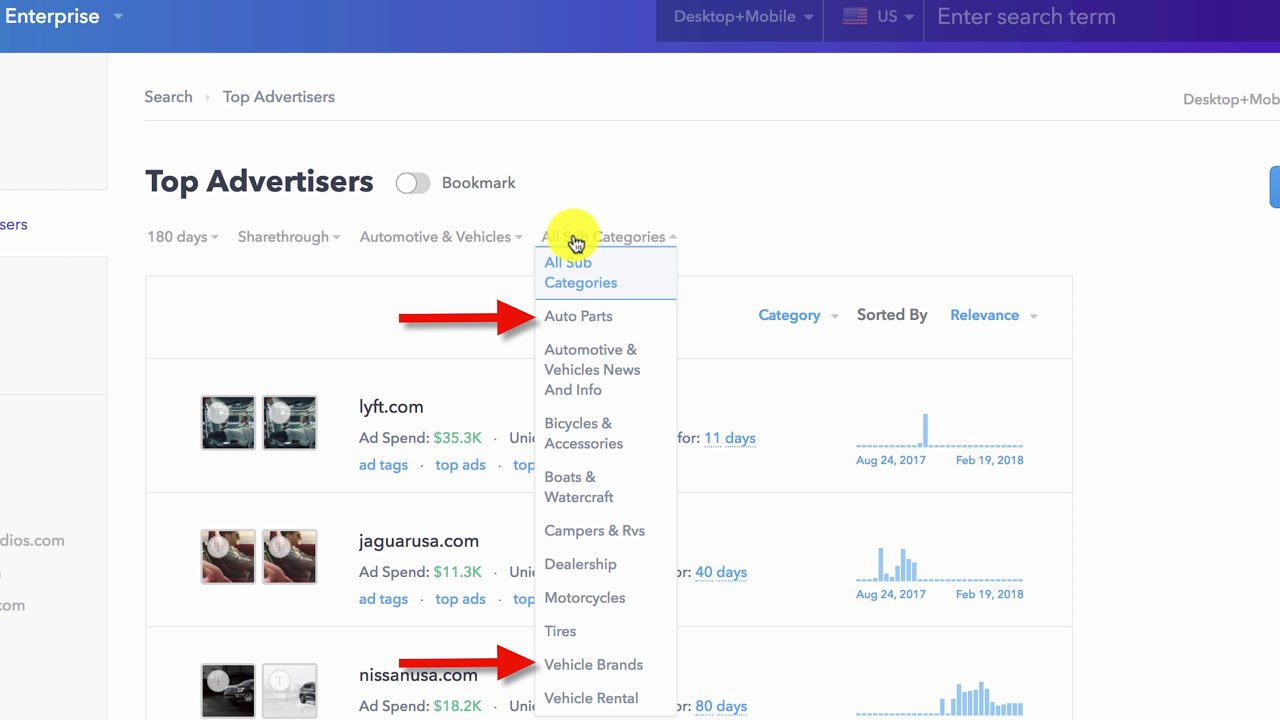
Task: Open second lyft.com ad thumbnail
Action: 290,422
